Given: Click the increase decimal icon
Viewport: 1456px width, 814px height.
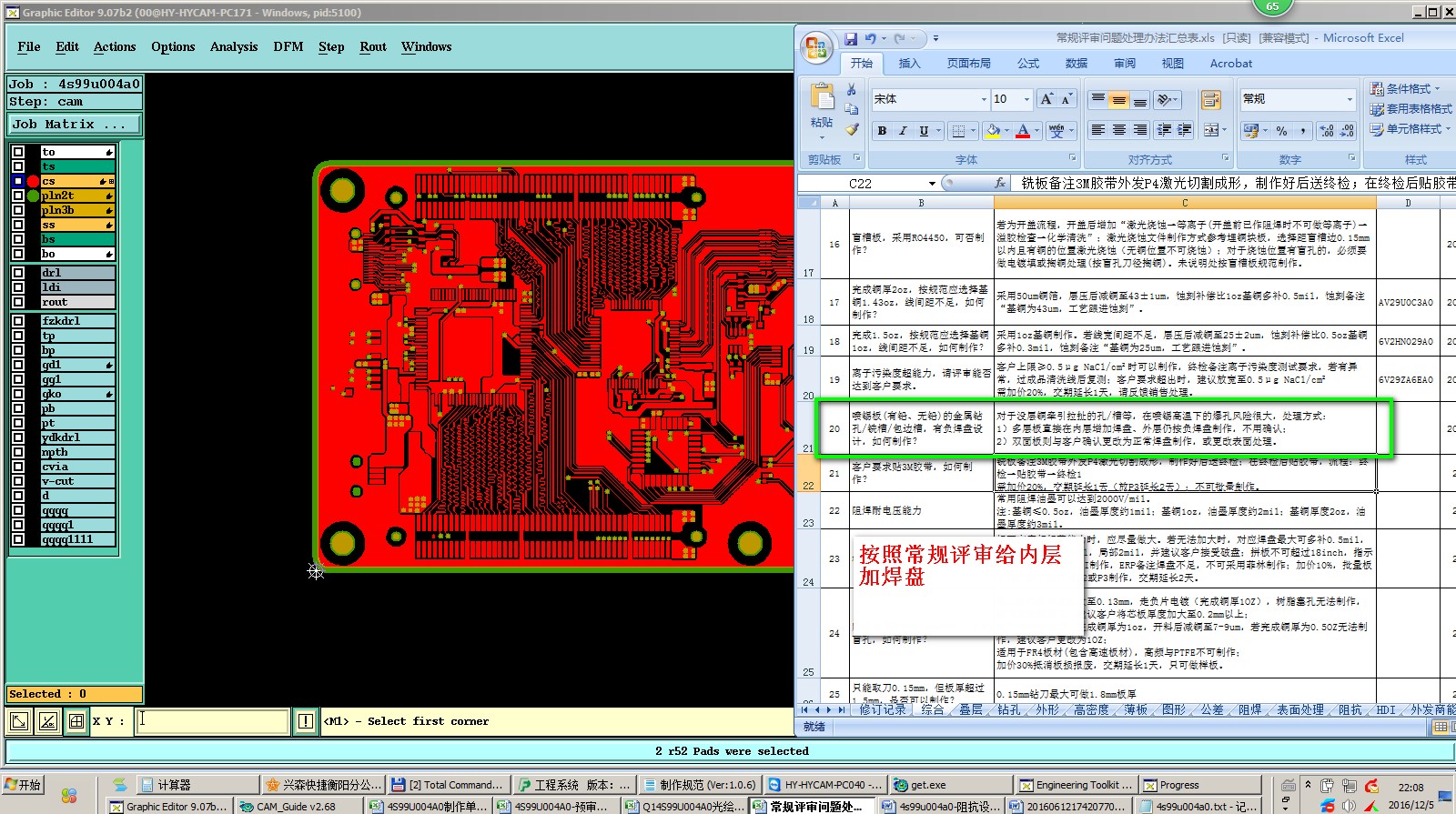Looking at the screenshot, I should pos(1327,131).
